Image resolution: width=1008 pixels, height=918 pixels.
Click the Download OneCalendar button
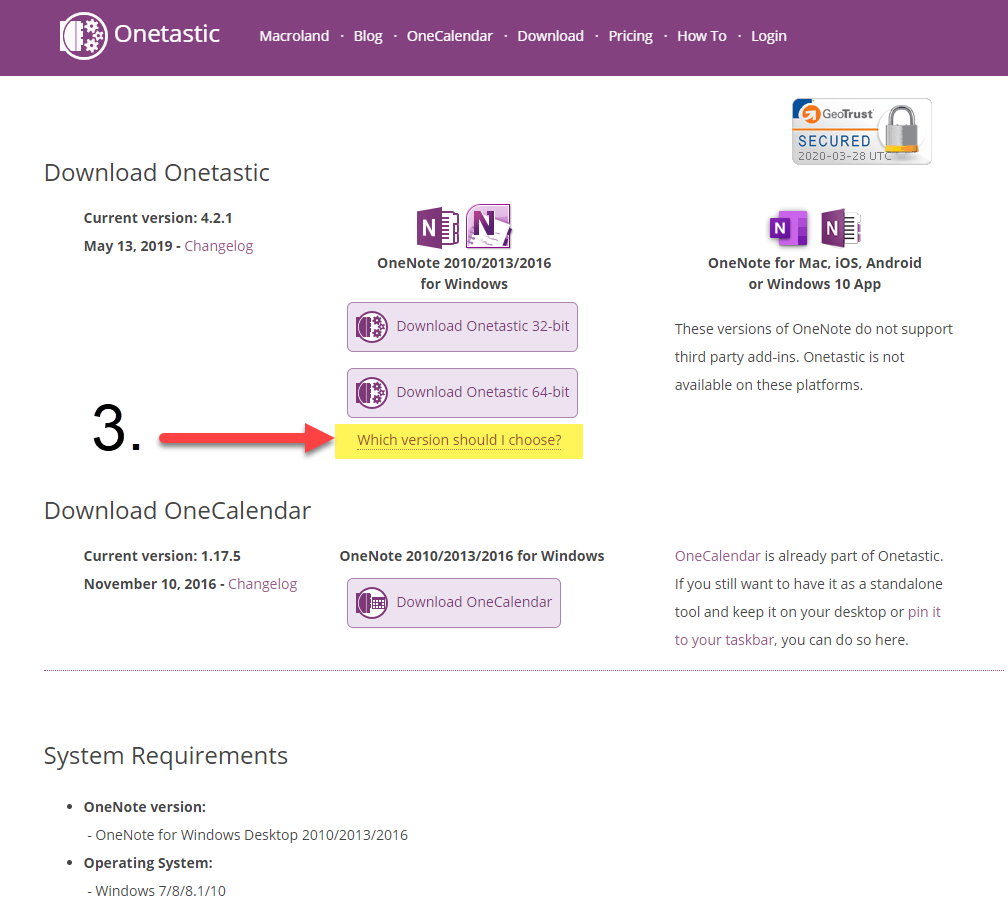[454, 603]
